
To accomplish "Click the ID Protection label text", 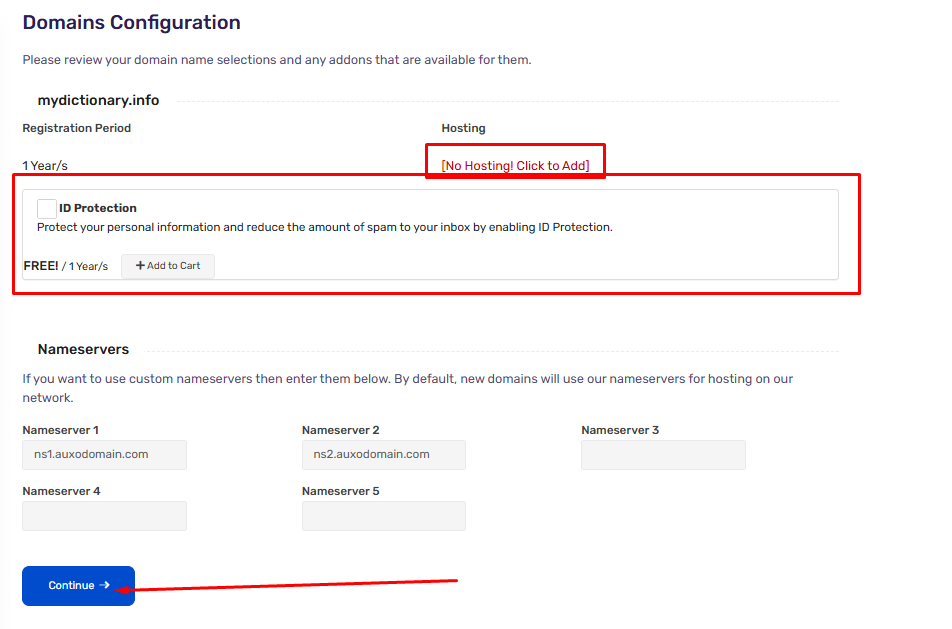I will 98,208.
